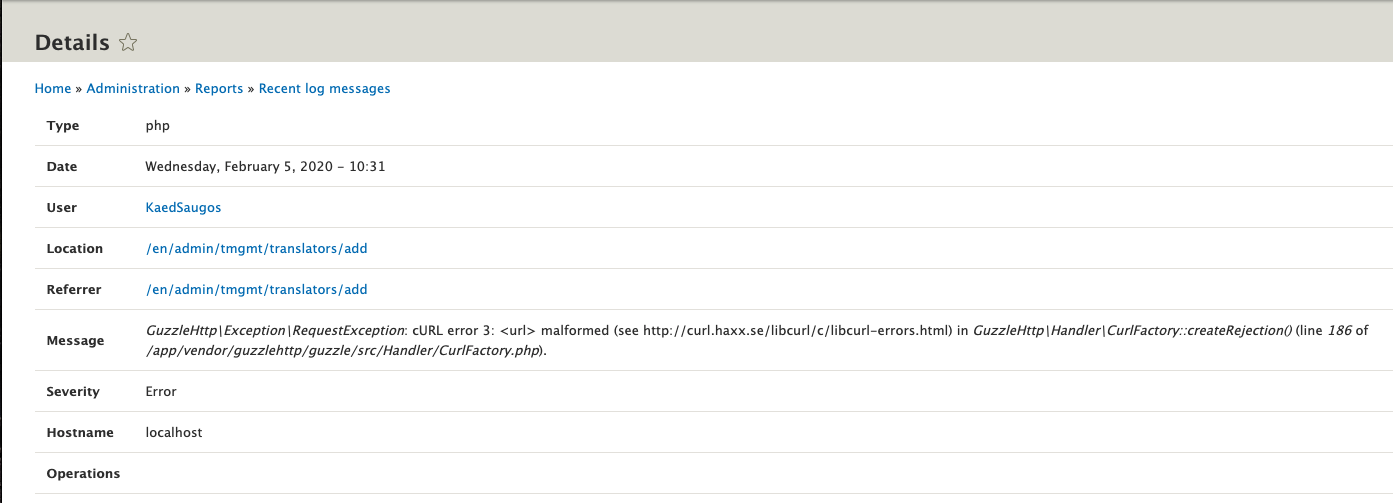Screen dimensions: 1393x503
Task: Open the KaedSaugos user profile link
Action: tap(181, 208)
